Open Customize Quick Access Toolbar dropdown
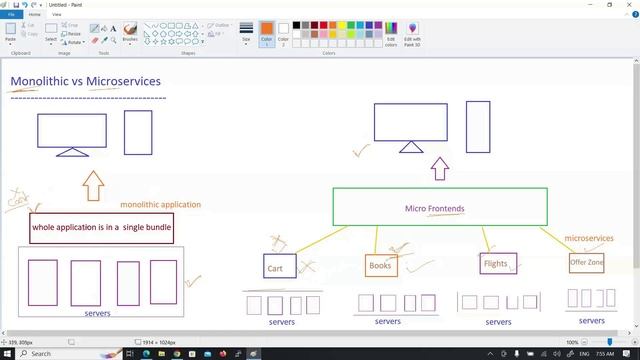Image resolution: width=640 pixels, height=360 pixels. [x=41, y=5]
